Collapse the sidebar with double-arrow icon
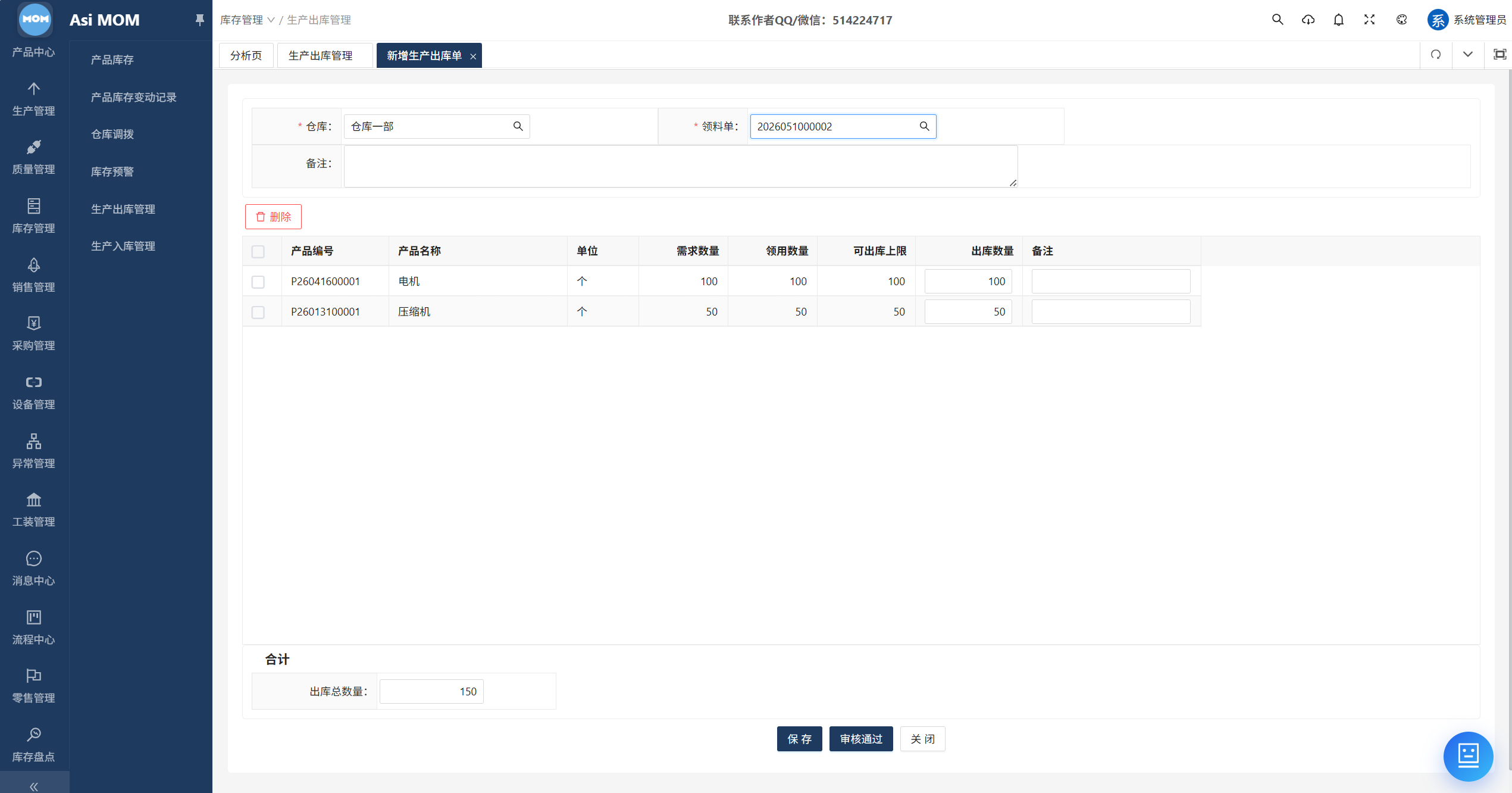This screenshot has width=1512, height=793. coord(34,786)
